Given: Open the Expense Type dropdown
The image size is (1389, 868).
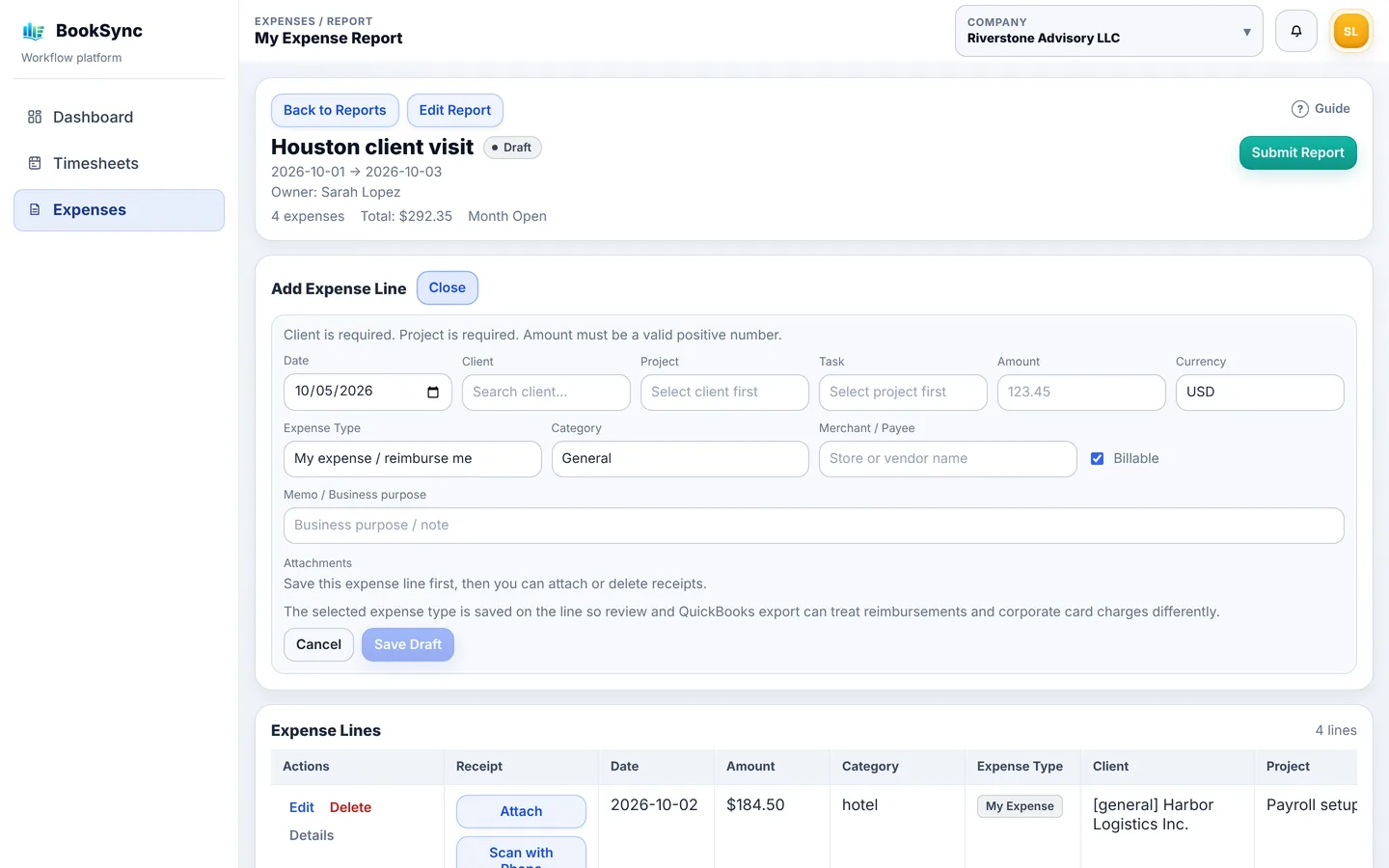Looking at the screenshot, I should pyautogui.click(x=412, y=458).
